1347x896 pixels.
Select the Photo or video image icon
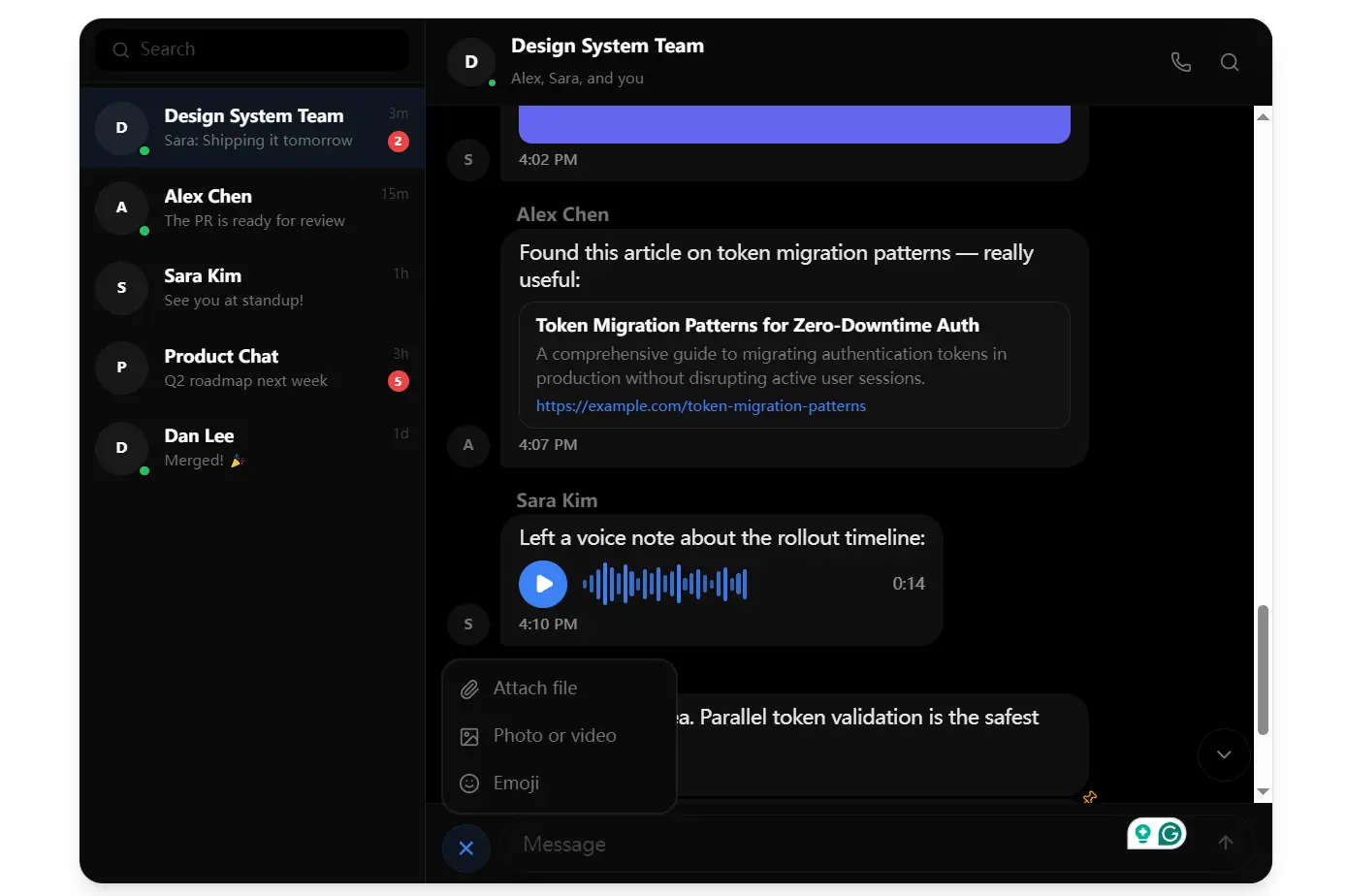click(468, 736)
